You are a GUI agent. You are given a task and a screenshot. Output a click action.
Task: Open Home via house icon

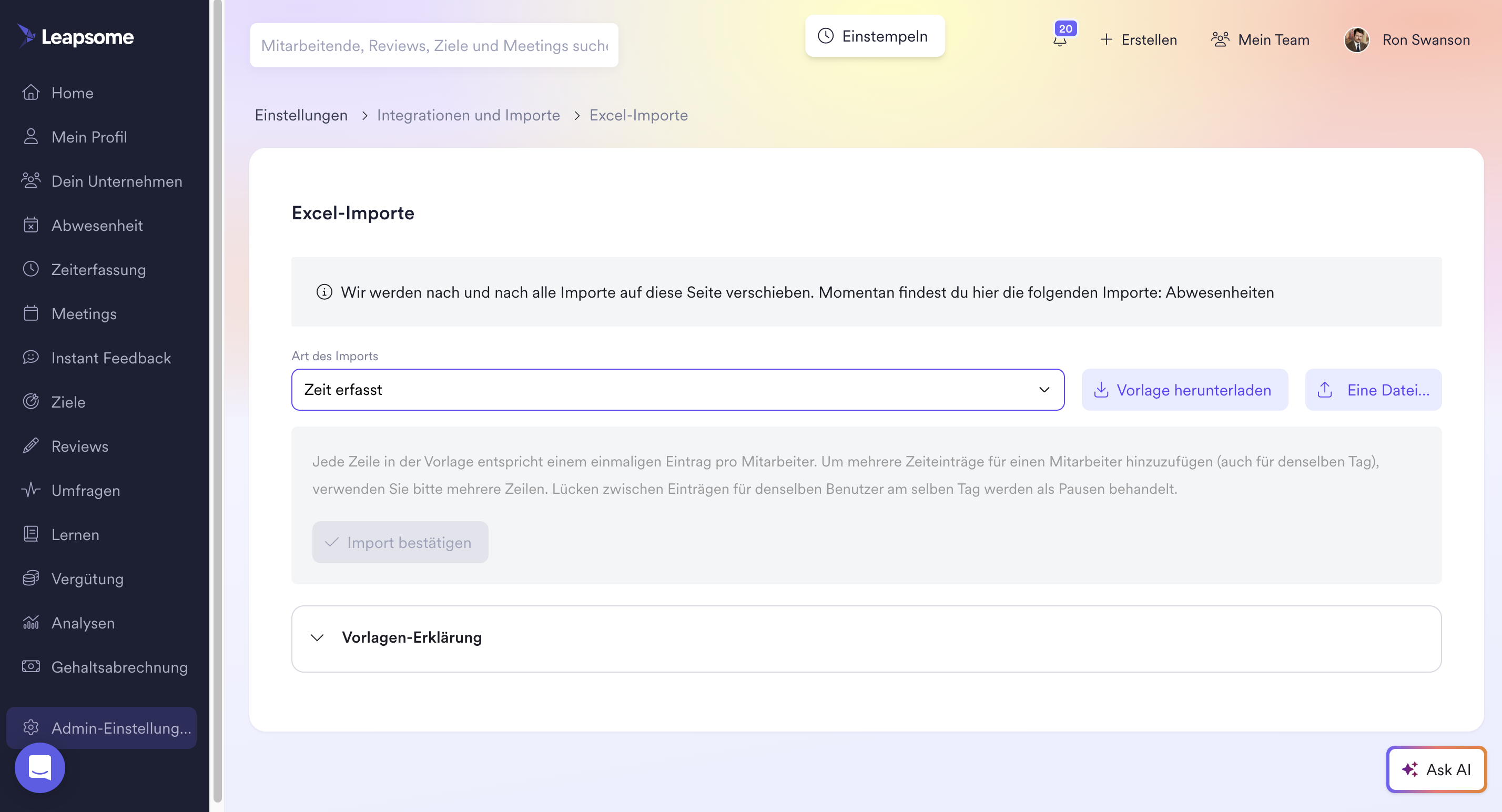pos(31,93)
